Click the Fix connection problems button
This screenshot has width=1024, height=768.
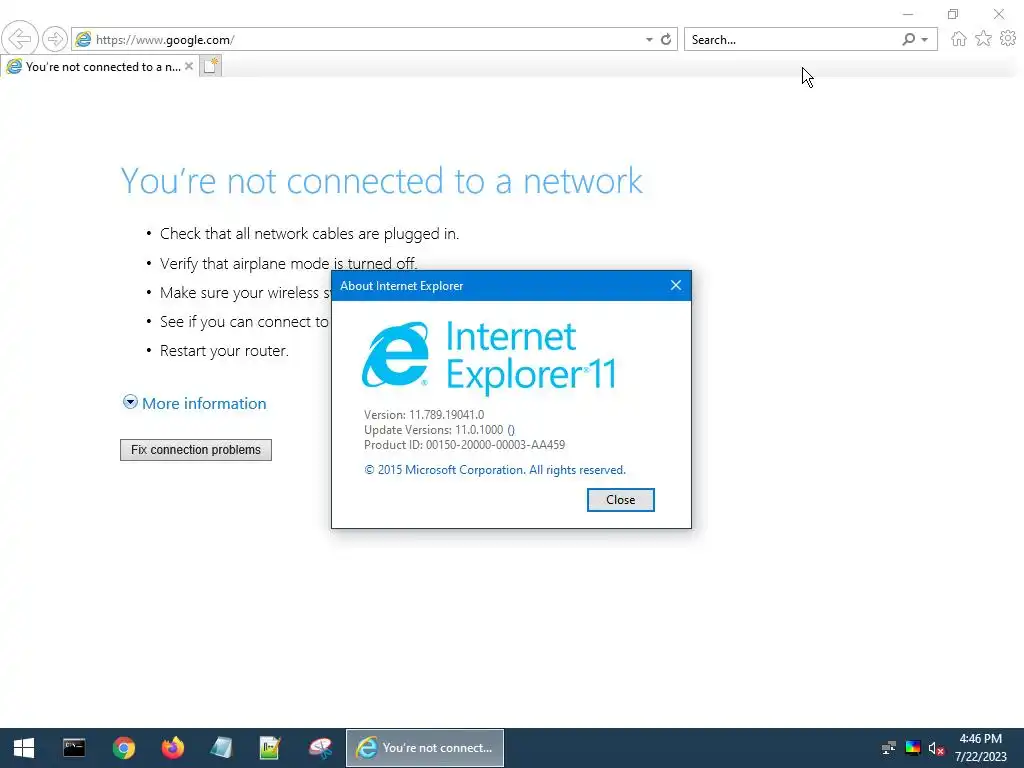(196, 450)
